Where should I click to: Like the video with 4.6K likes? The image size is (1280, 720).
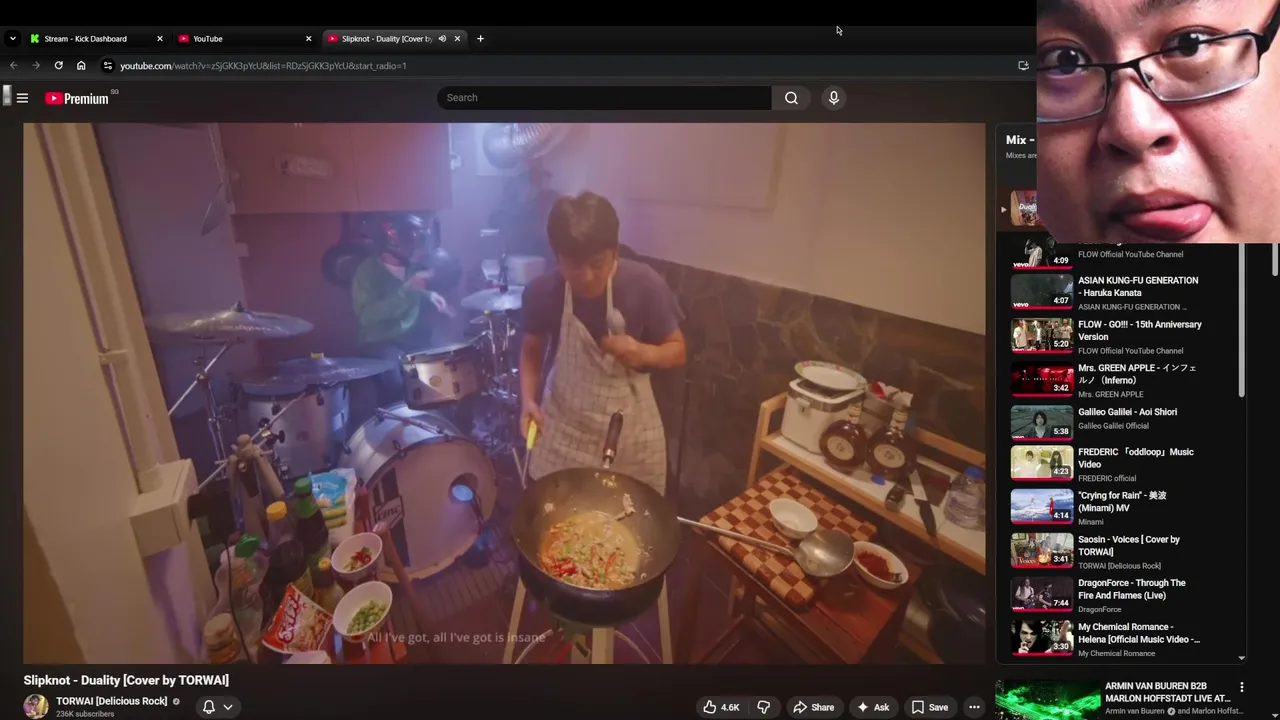[x=721, y=707]
